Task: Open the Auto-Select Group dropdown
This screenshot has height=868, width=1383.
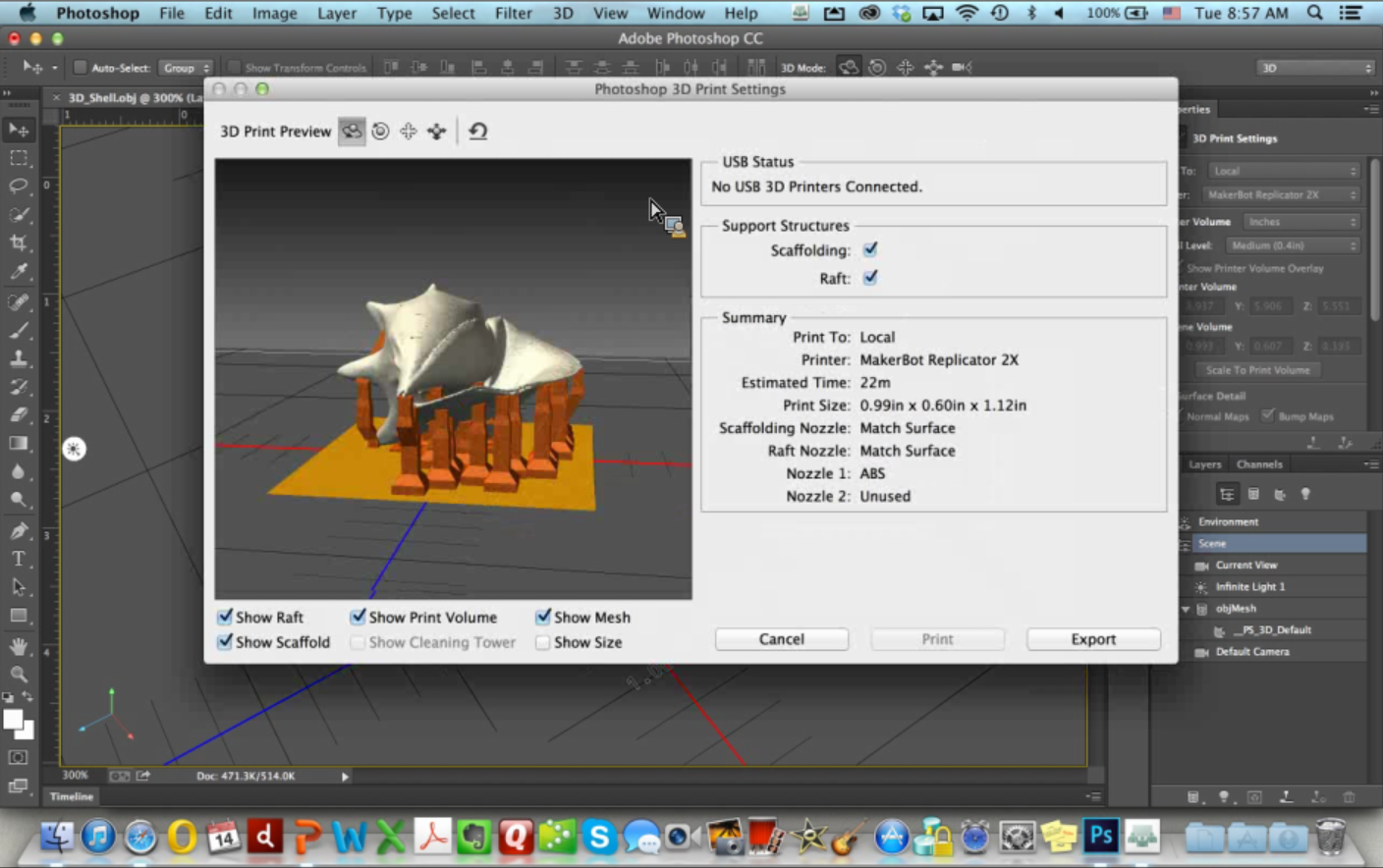Action: pyautogui.click(x=186, y=68)
